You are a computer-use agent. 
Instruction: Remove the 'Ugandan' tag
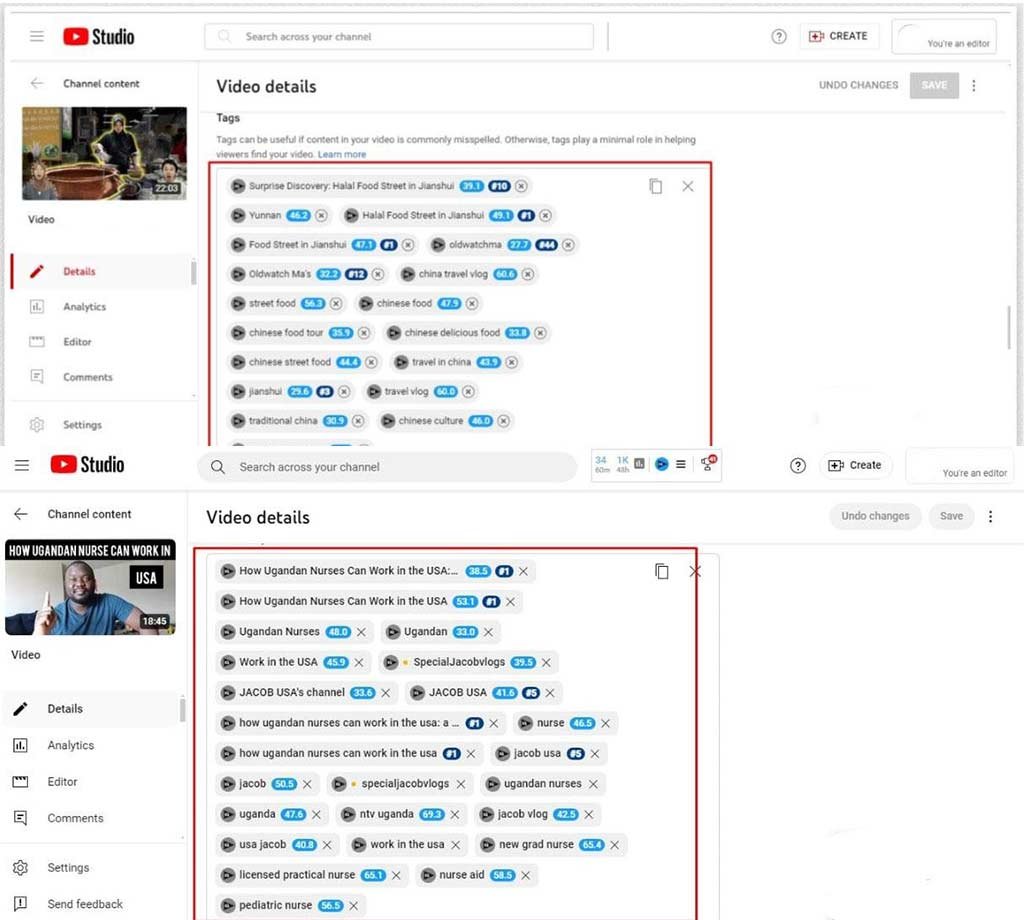488,632
